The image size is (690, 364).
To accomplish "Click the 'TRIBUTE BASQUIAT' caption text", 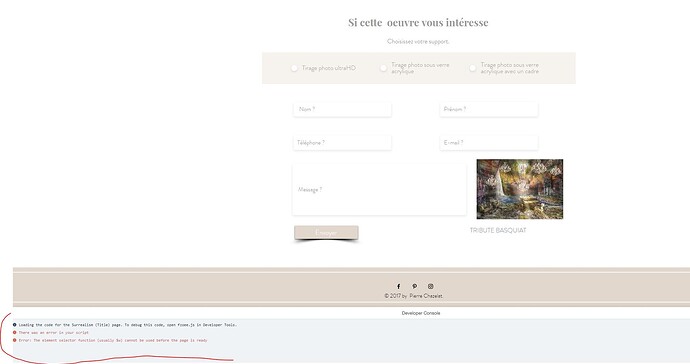I will [x=498, y=230].
